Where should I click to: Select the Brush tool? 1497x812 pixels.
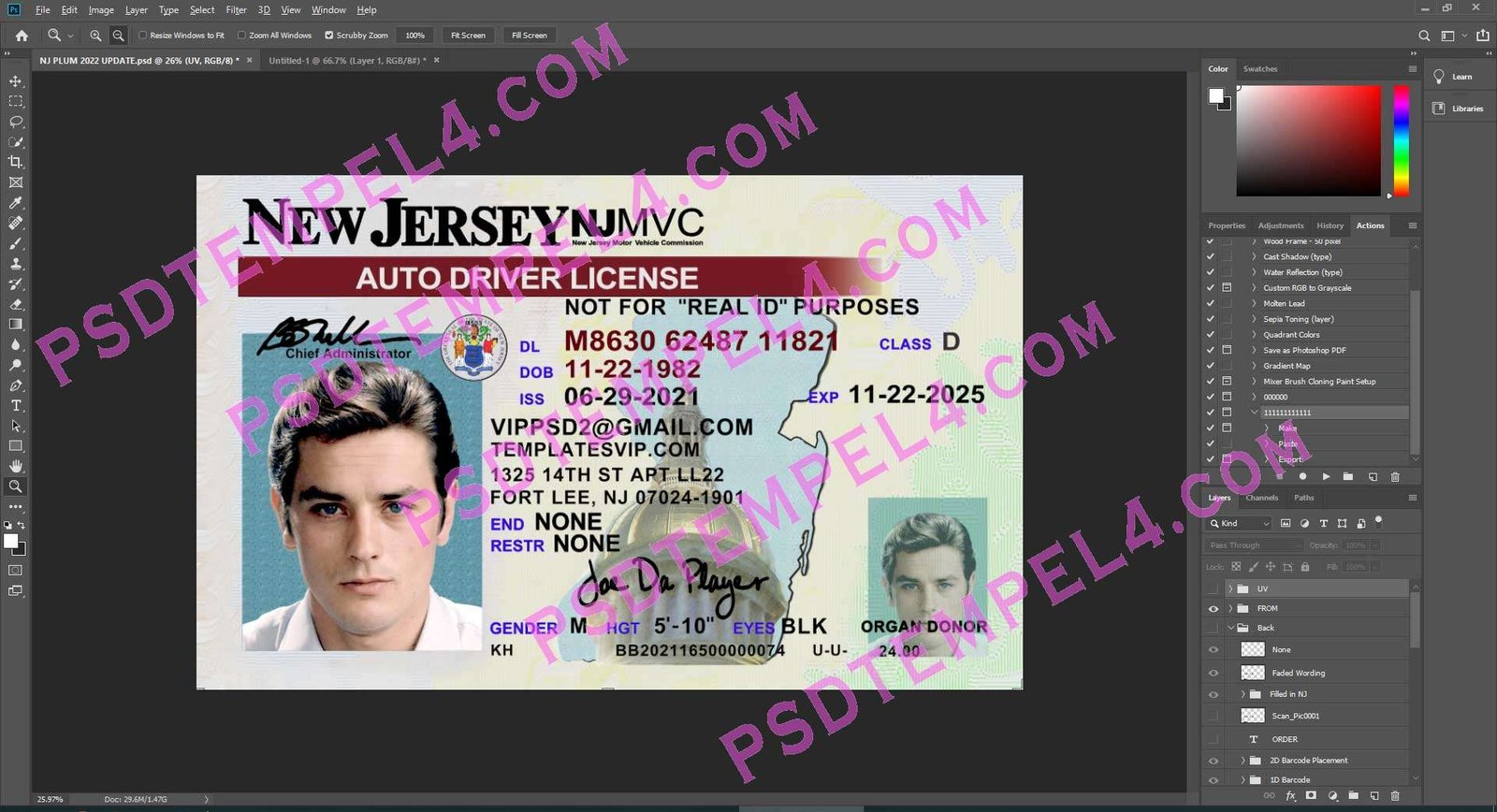click(16, 243)
